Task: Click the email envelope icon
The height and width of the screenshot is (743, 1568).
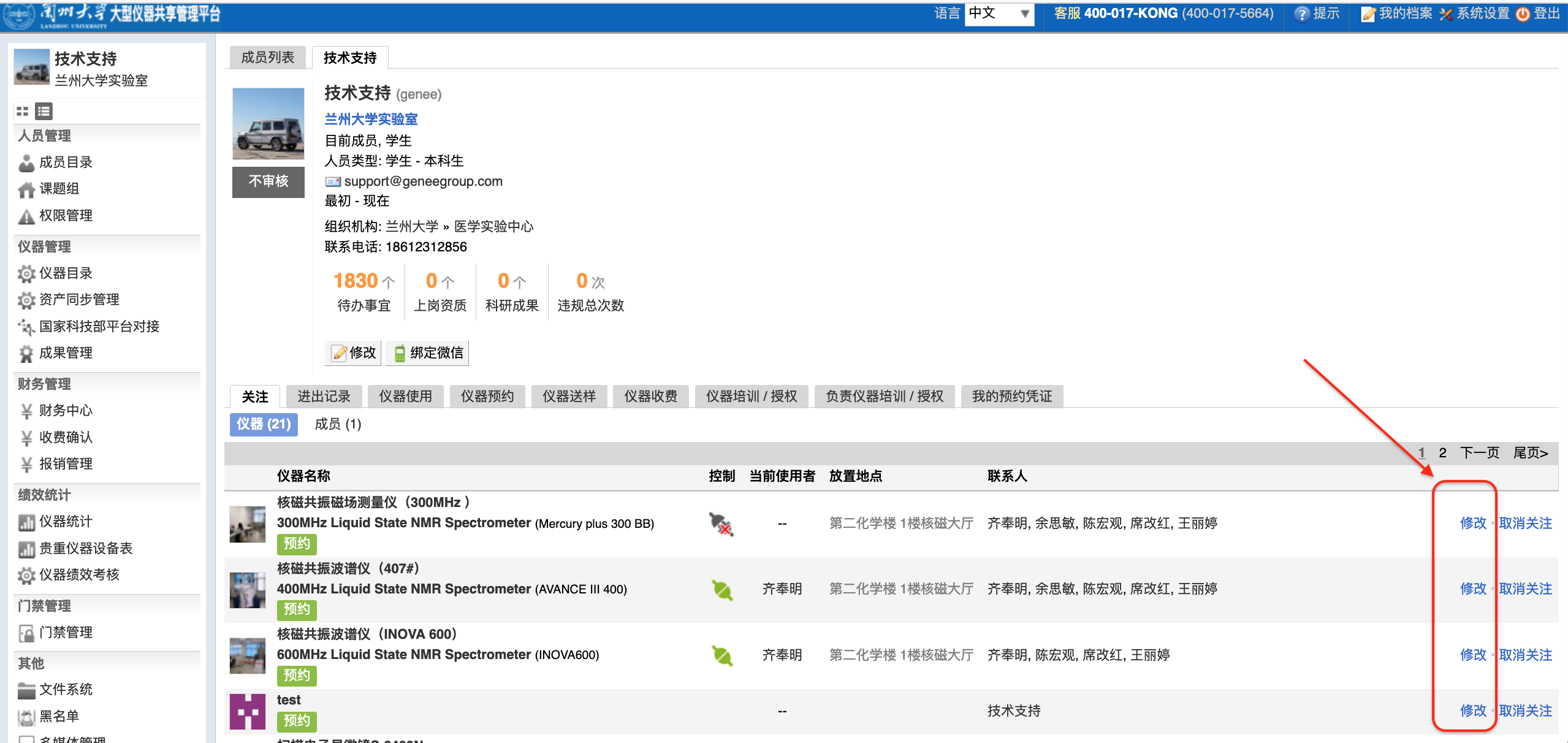Action: tap(333, 182)
